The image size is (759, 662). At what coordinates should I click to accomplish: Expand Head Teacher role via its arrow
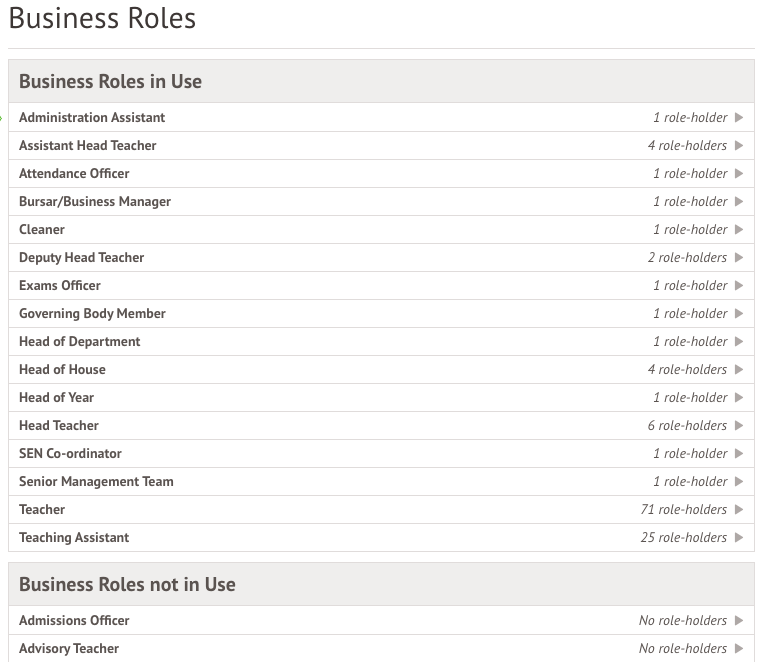point(739,425)
